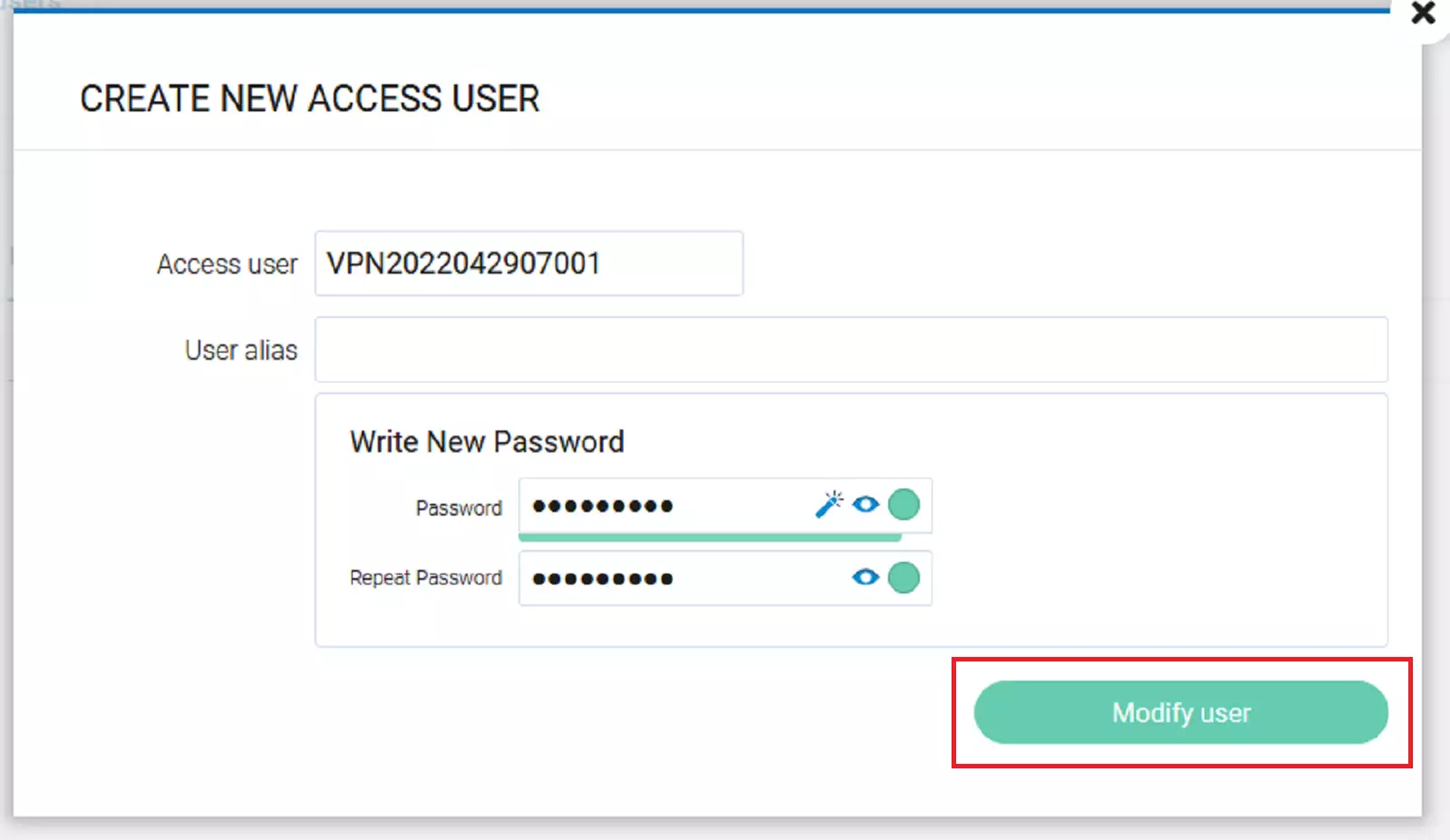Reveal the Repeat Password characters
The height and width of the screenshot is (840, 1450).
coord(866,577)
